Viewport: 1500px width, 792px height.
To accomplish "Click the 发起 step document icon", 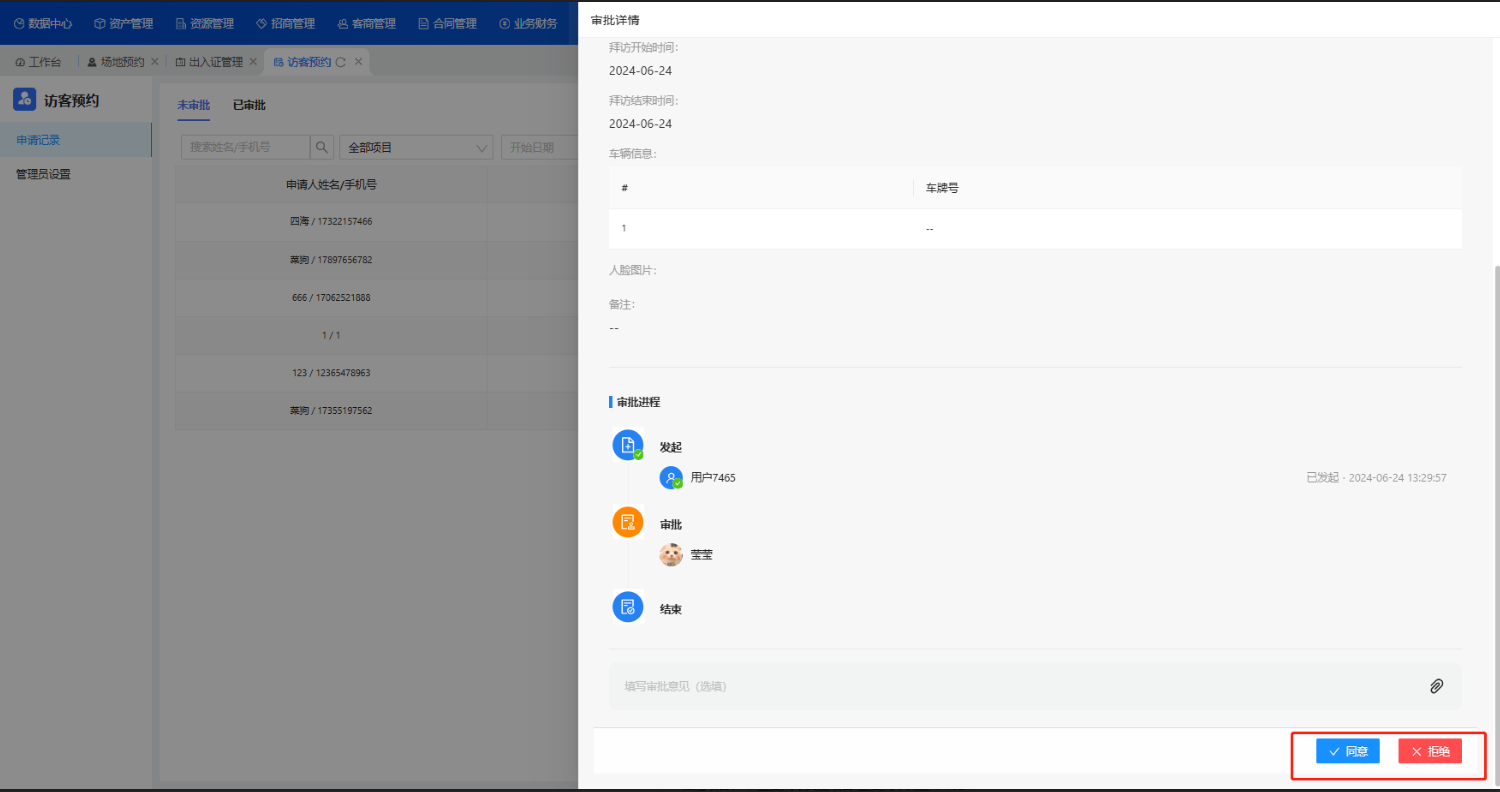I will 627,445.
